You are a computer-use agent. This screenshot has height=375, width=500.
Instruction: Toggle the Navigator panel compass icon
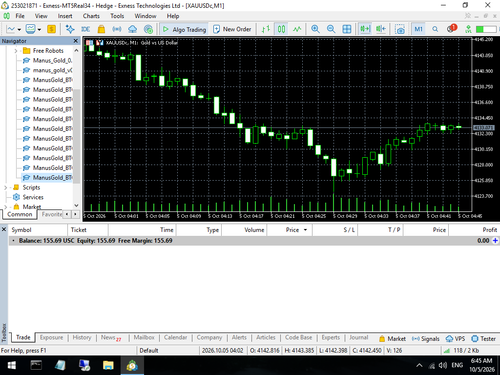[x=70, y=29]
